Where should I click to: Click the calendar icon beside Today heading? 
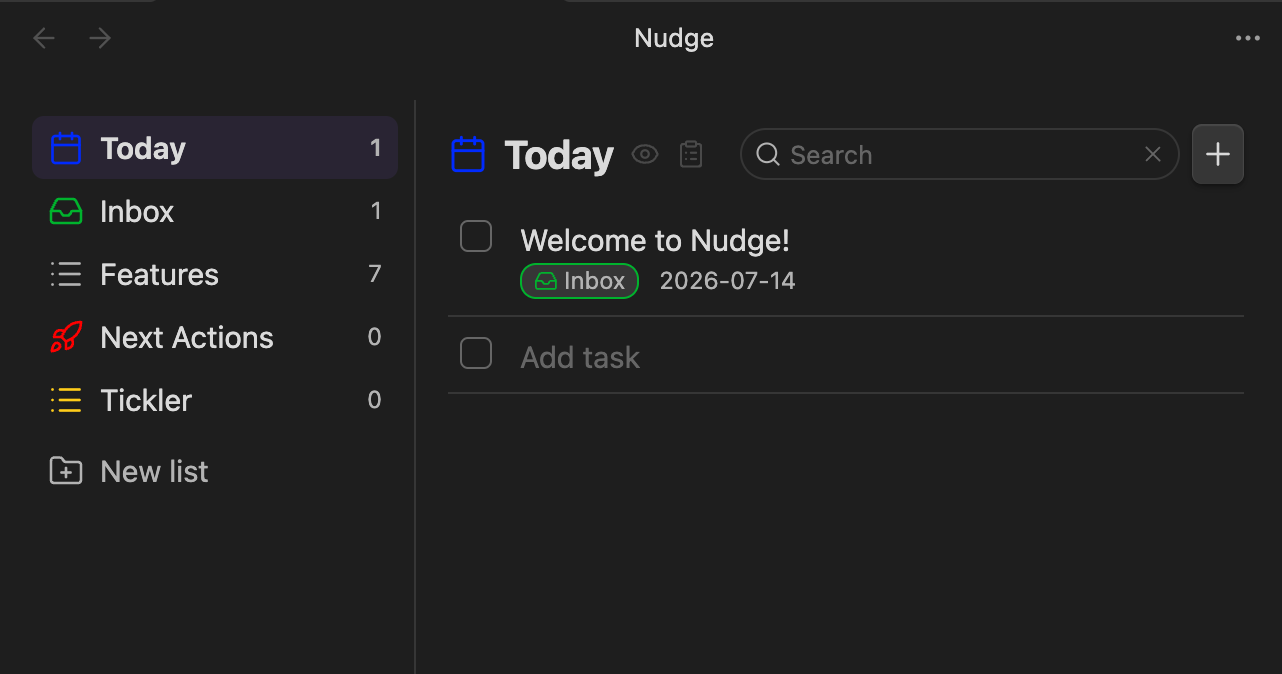pyautogui.click(x=468, y=155)
